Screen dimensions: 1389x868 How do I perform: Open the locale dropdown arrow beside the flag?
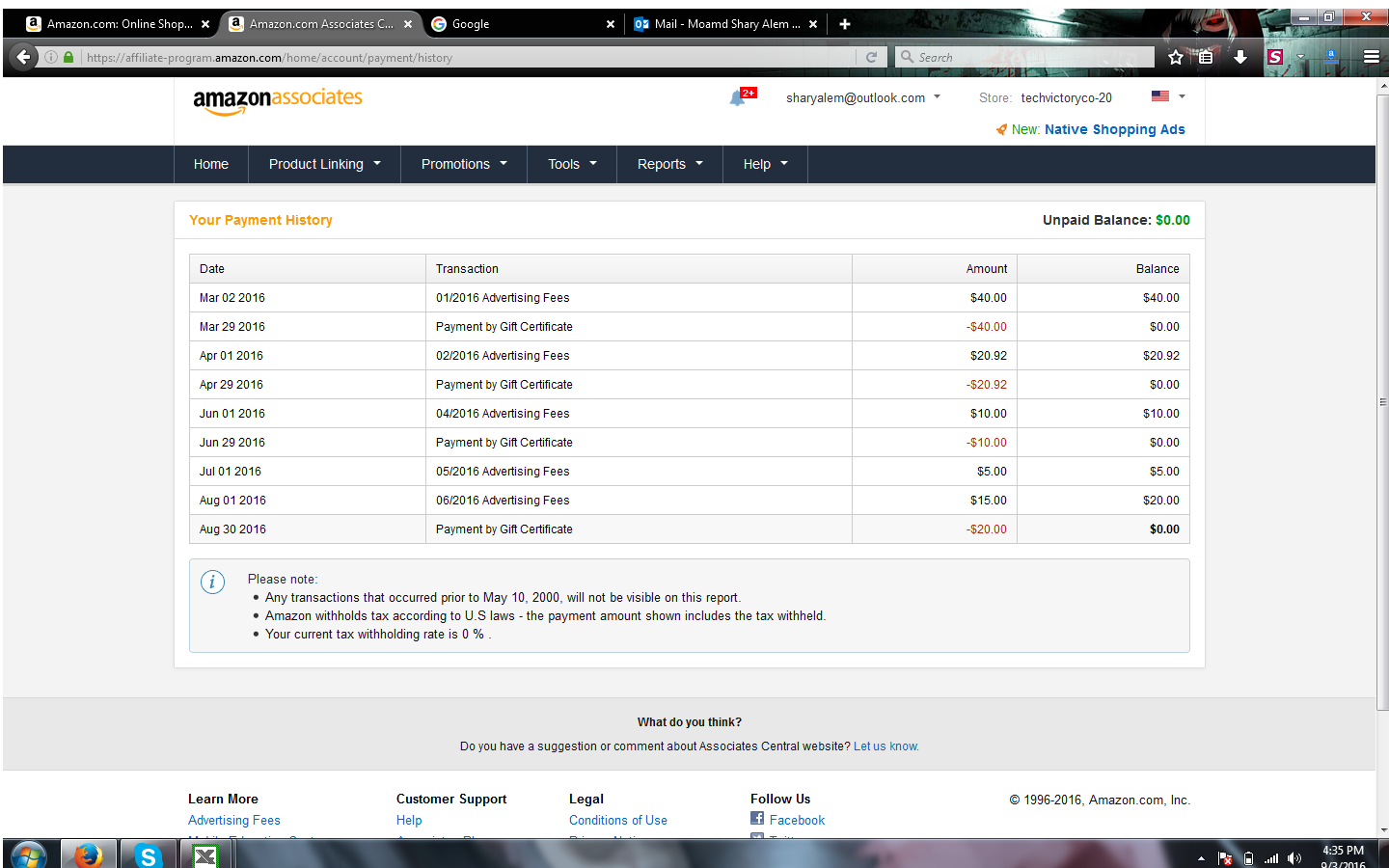[1182, 96]
